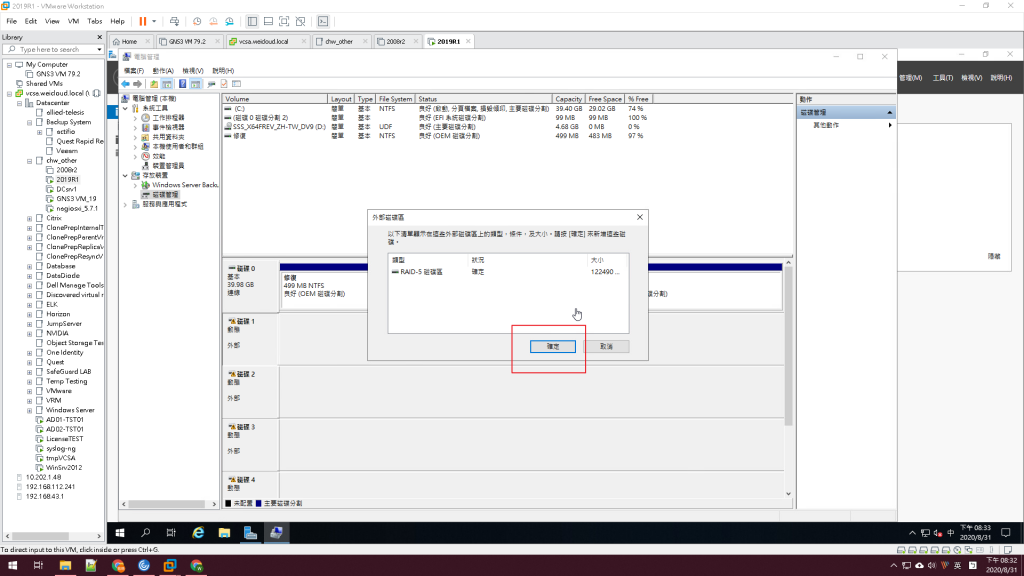Expand the actifio folder
The height and width of the screenshot is (576, 1024).
(x=39, y=132)
